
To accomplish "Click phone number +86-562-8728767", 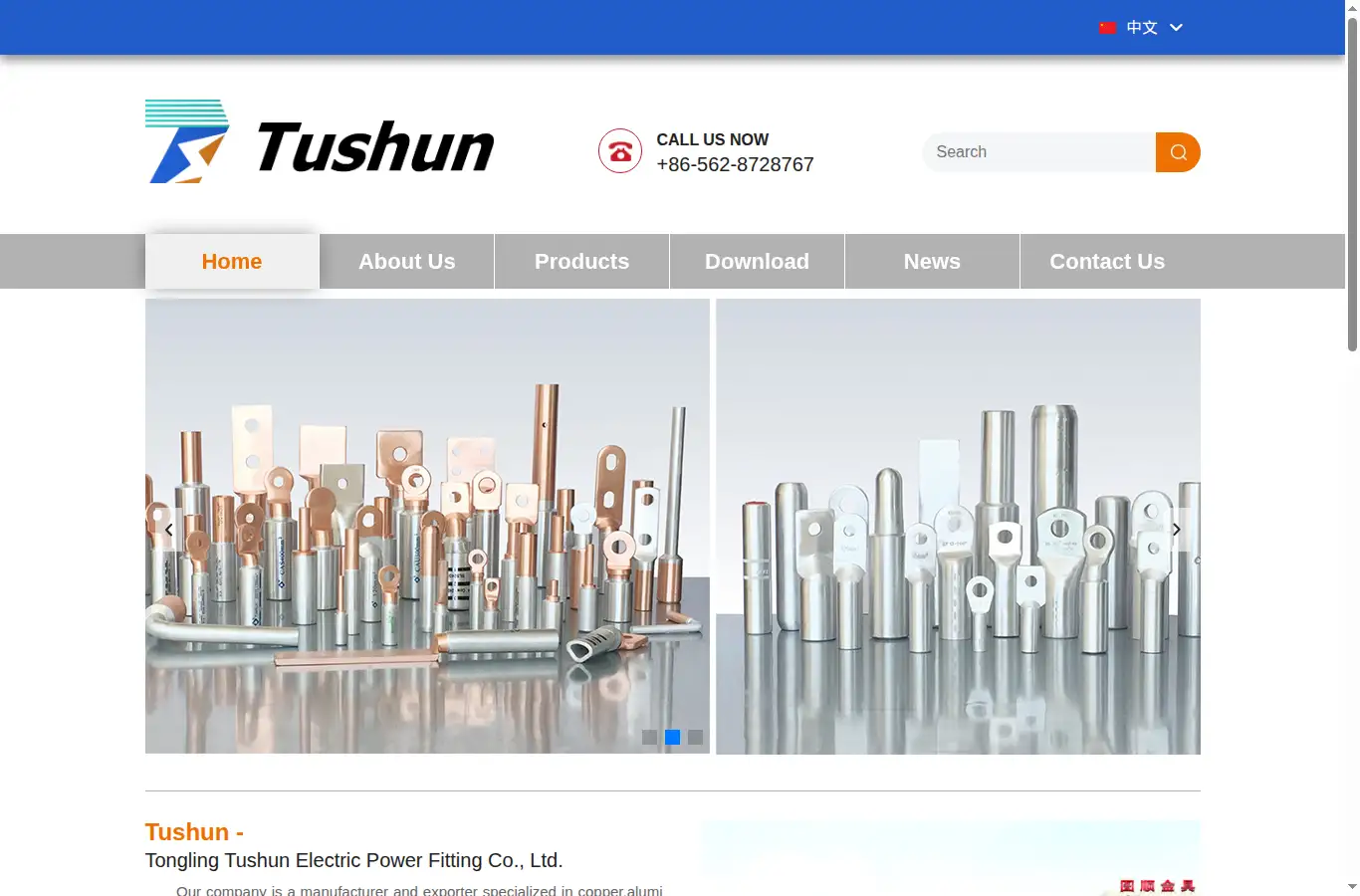I will coord(735,165).
